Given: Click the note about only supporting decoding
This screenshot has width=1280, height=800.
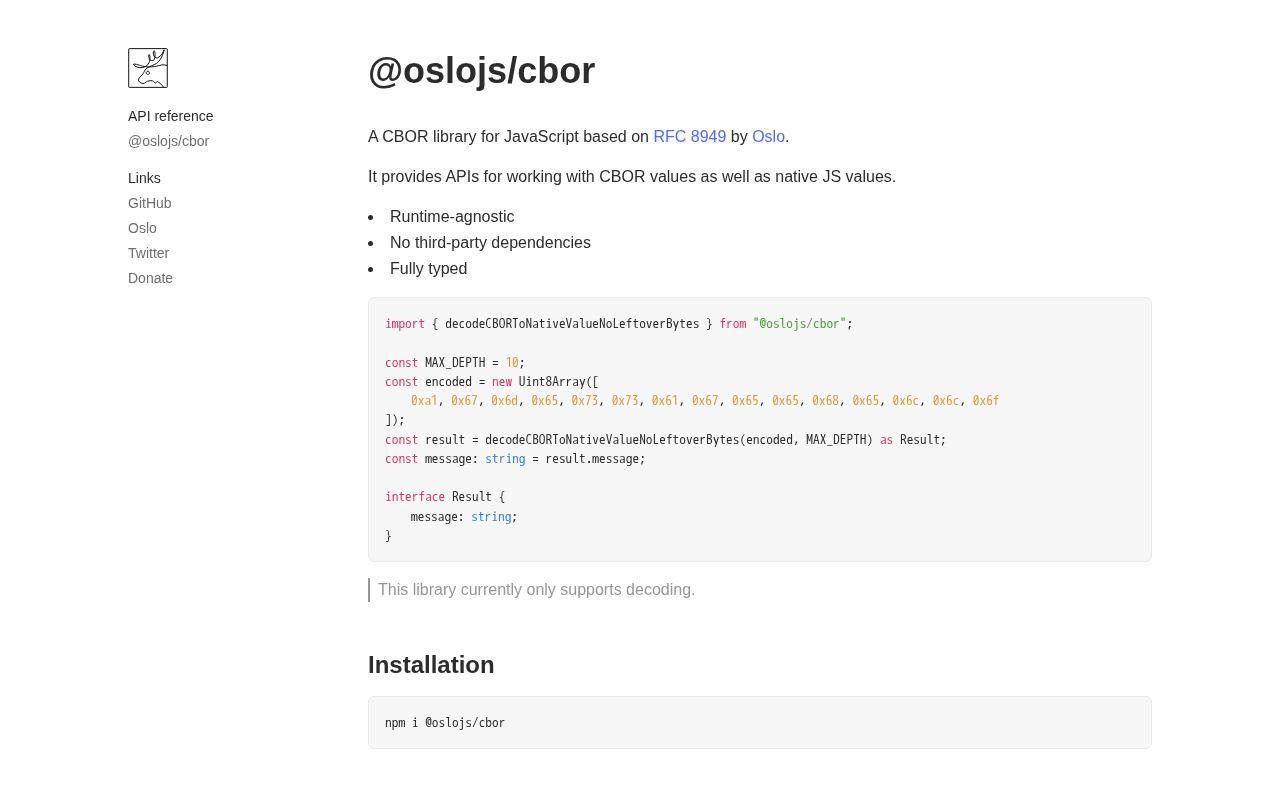Looking at the screenshot, I should [x=536, y=590].
